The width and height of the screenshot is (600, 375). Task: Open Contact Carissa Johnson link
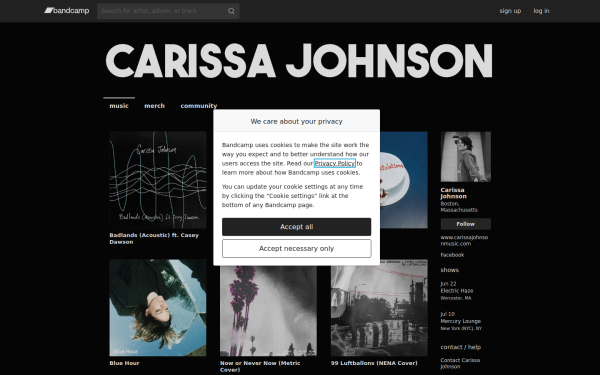tap(460, 363)
